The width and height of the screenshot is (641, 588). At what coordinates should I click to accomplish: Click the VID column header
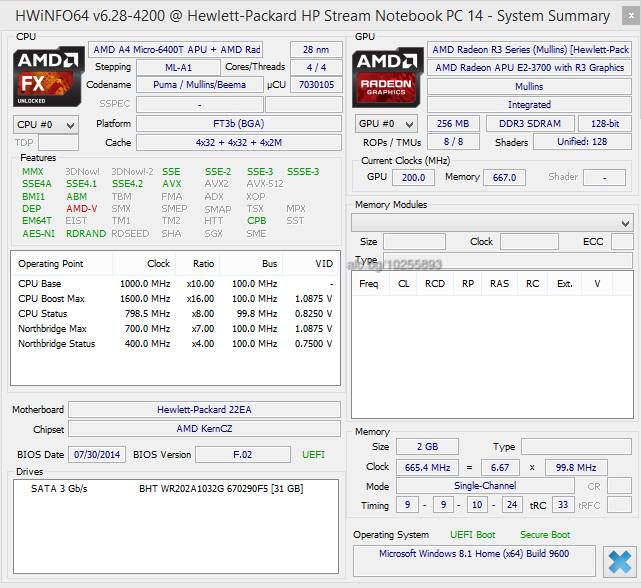point(311,264)
